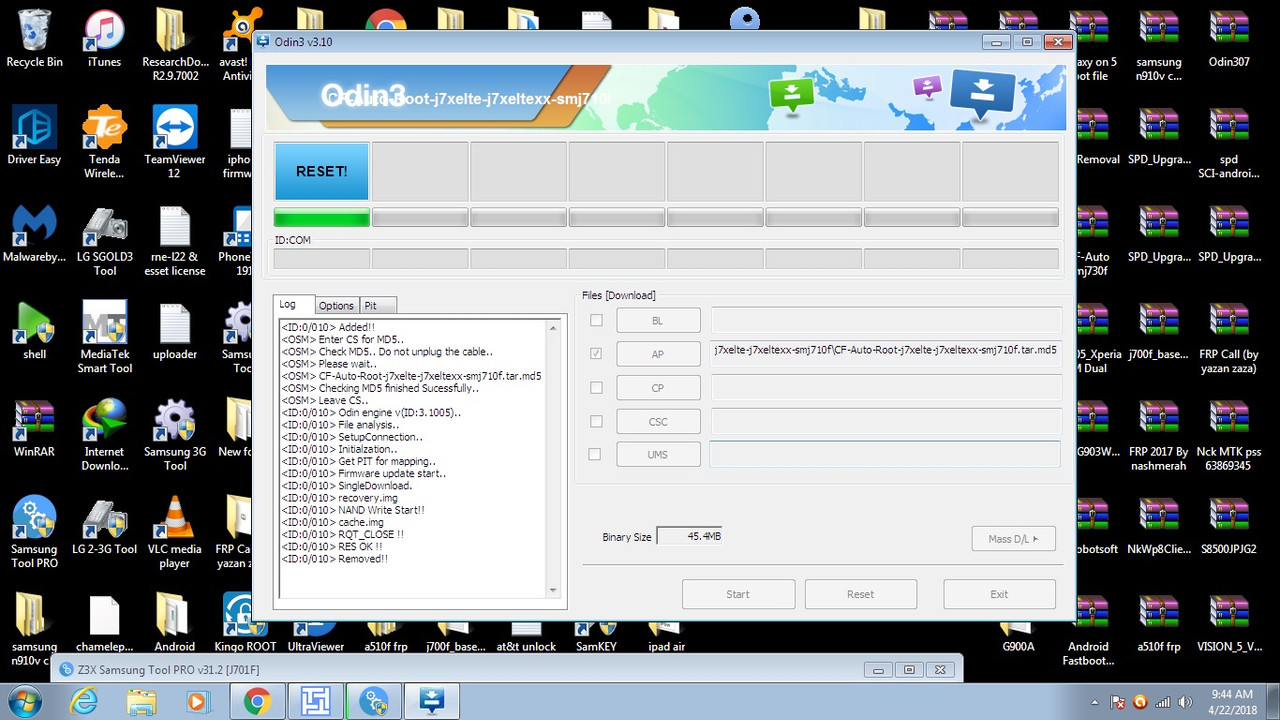Open the Internet Download Manager shortcut
The width and height of the screenshot is (1280, 720).
[x=104, y=435]
